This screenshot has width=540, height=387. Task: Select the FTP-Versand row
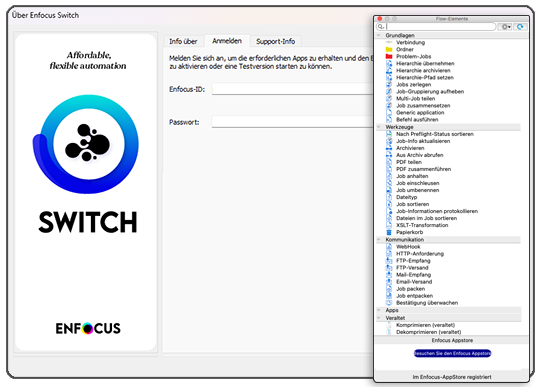(x=448, y=268)
